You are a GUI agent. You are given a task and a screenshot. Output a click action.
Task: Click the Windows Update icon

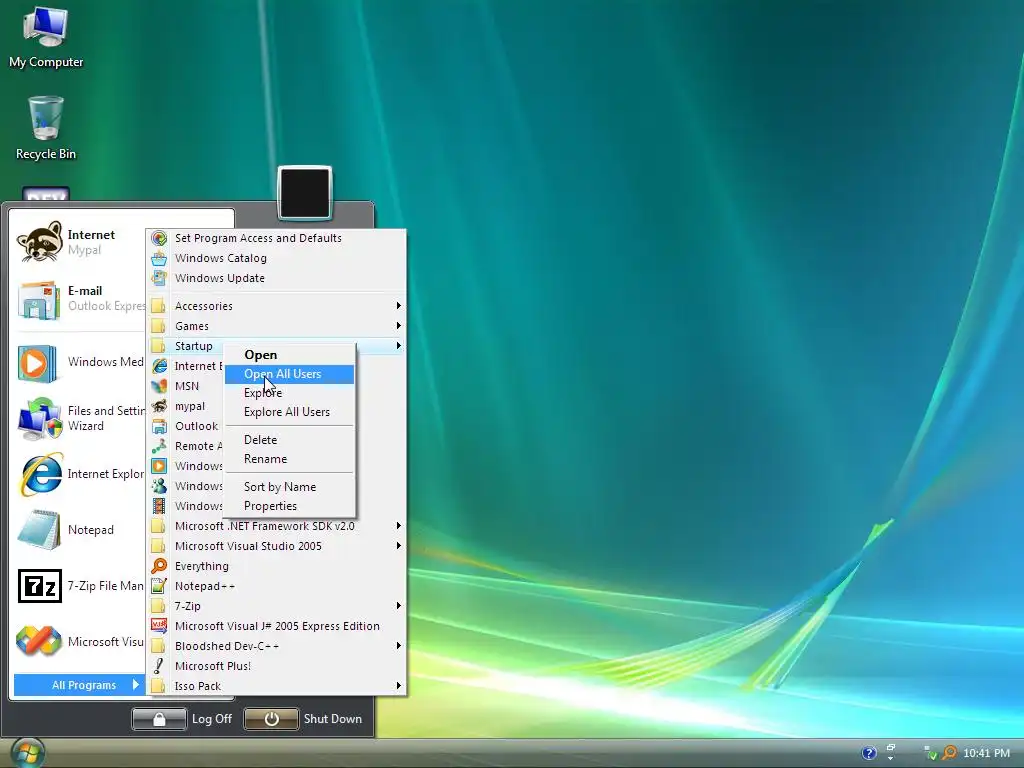point(159,278)
